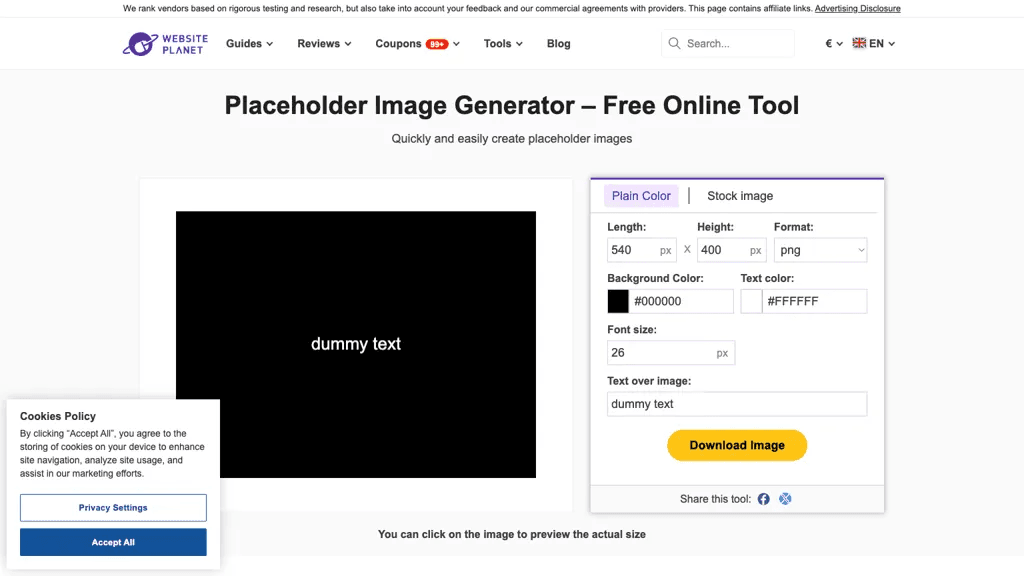1024x576 pixels.
Task: Click the Download Image button
Action: [x=737, y=445]
